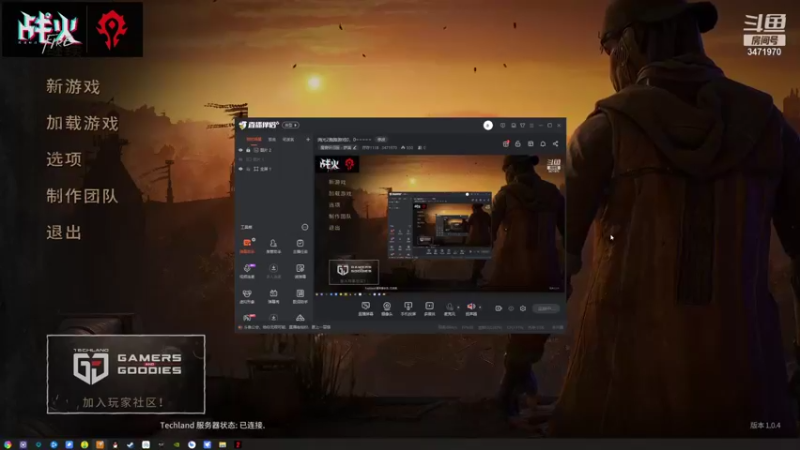
Task: Start a new game via 新游戏
Action: coord(73,87)
